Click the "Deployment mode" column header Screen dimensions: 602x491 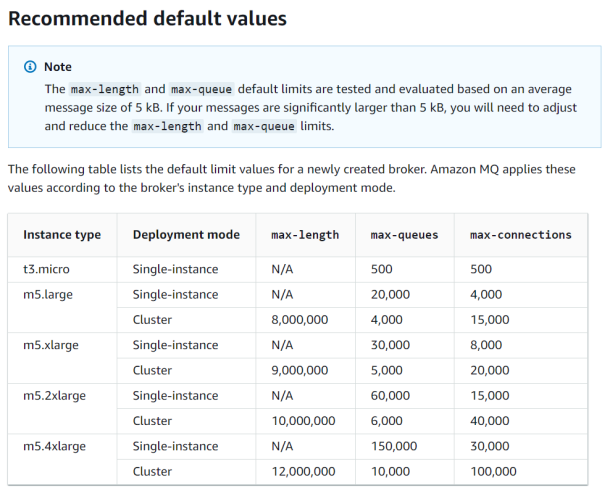point(186,235)
